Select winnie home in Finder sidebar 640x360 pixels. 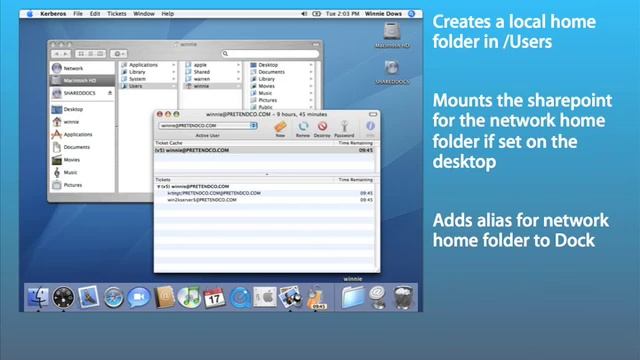pos(82,122)
